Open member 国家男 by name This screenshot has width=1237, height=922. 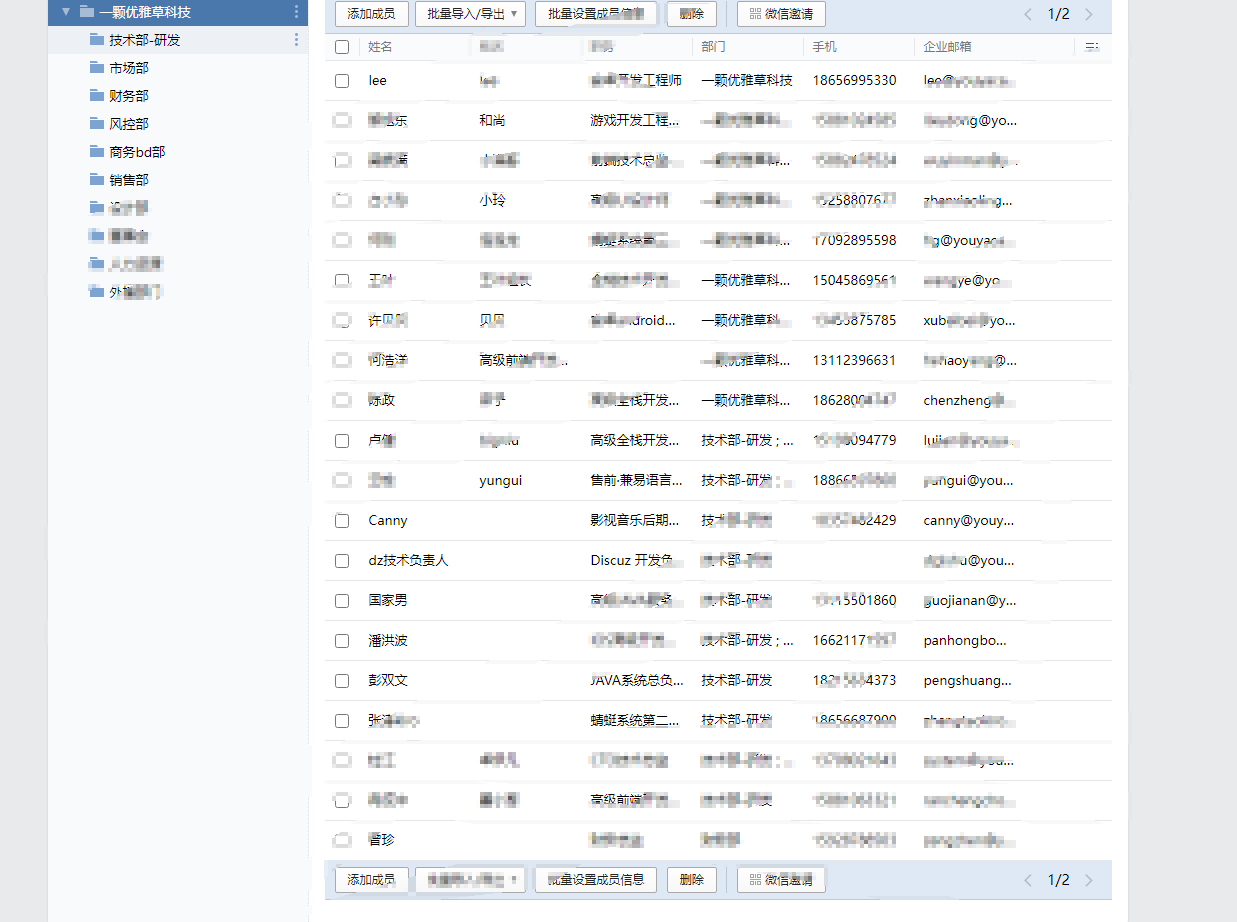388,600
